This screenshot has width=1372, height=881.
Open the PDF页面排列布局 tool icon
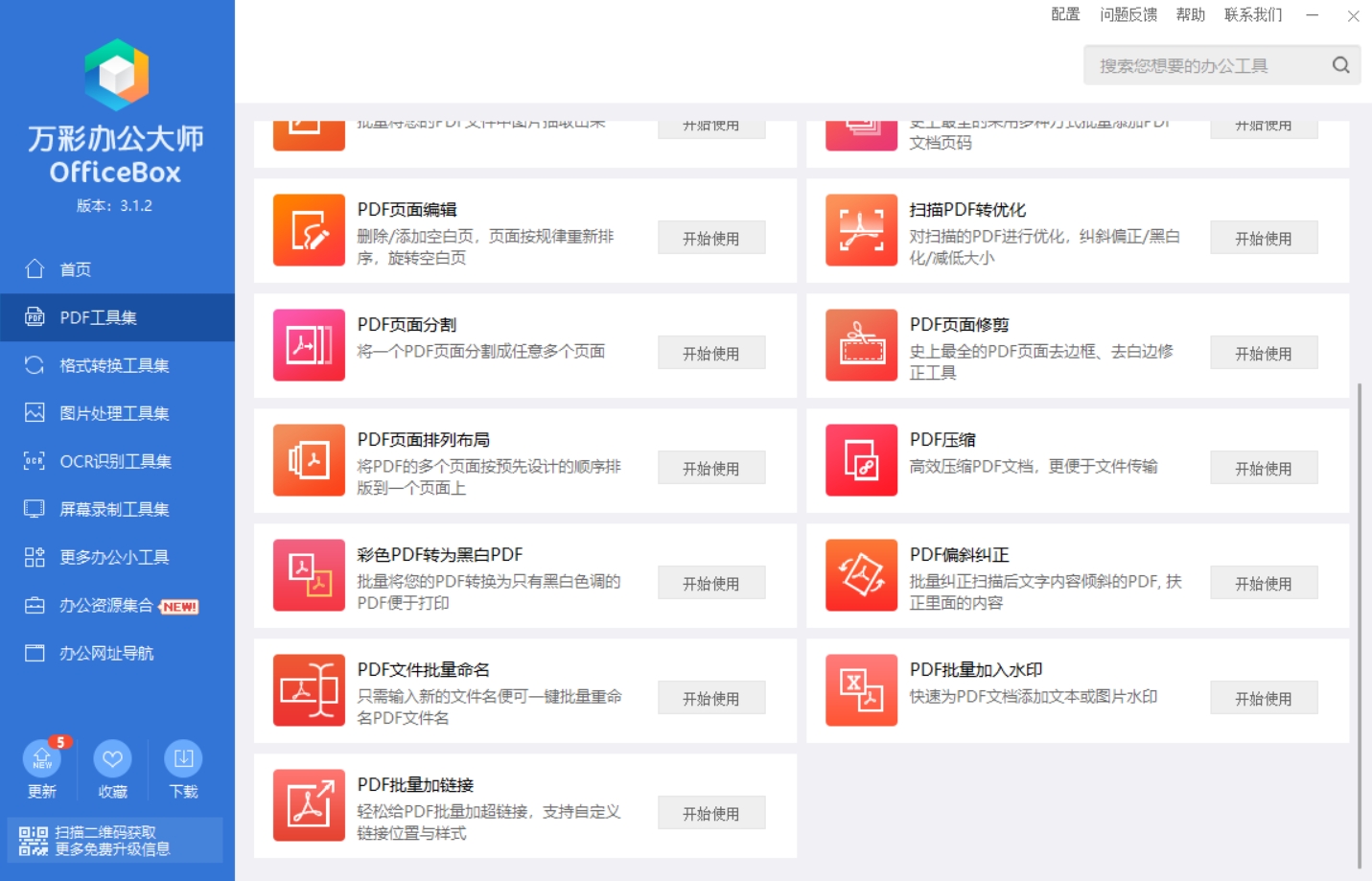click(x=309, y=460)
